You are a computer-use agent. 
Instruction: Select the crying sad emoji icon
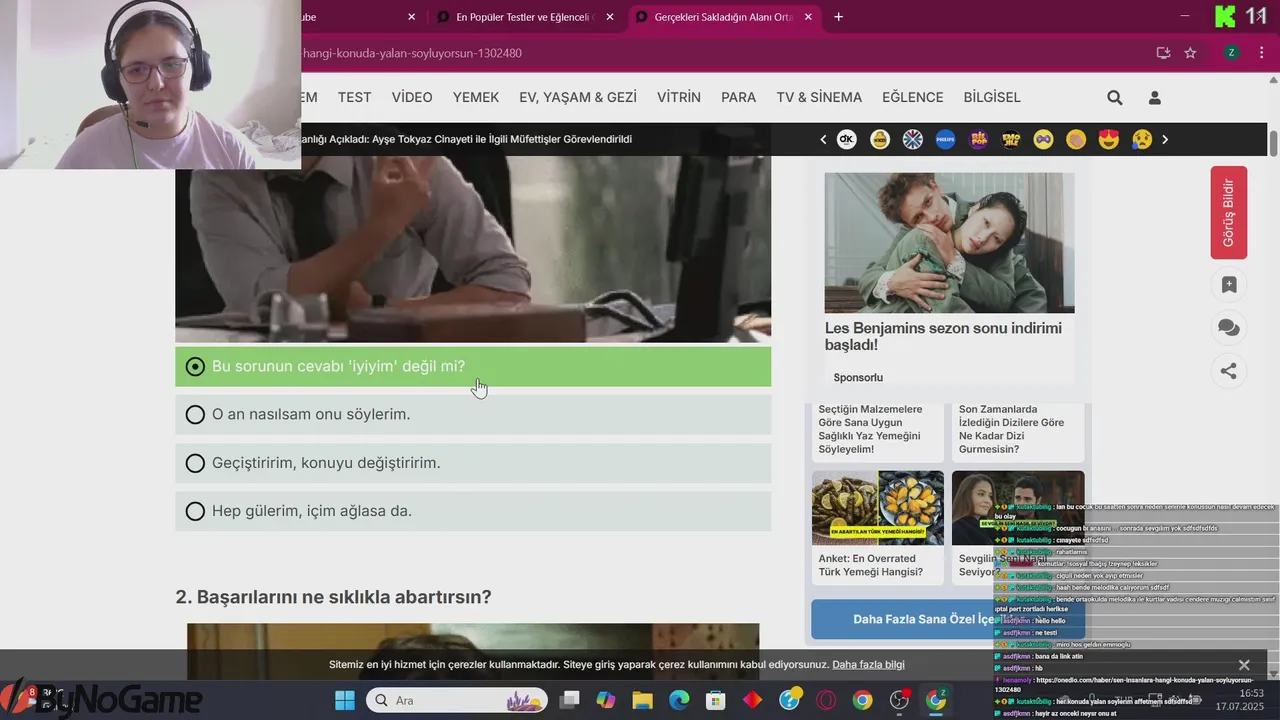[1142, 140]
